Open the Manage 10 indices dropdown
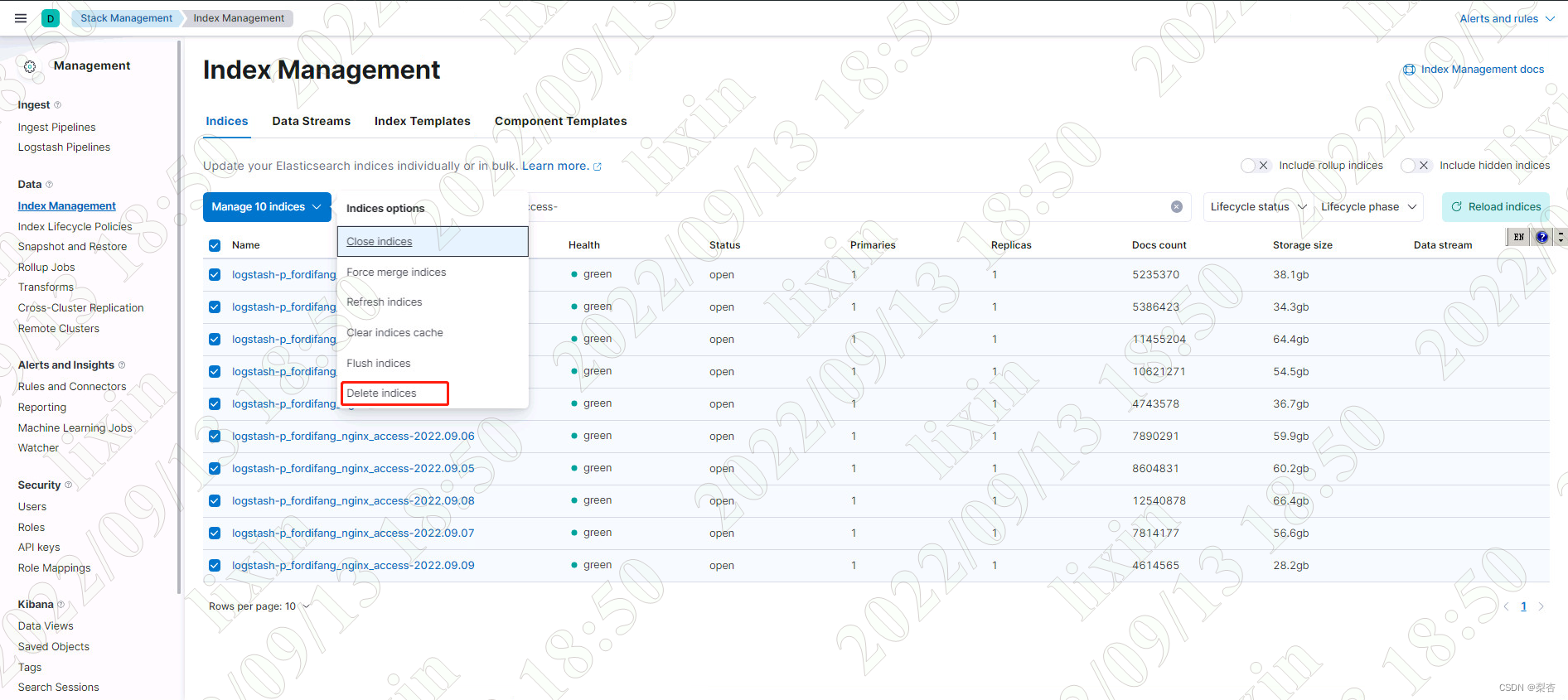The height and width of the screenshot is (700, 1568). point(267,207)
